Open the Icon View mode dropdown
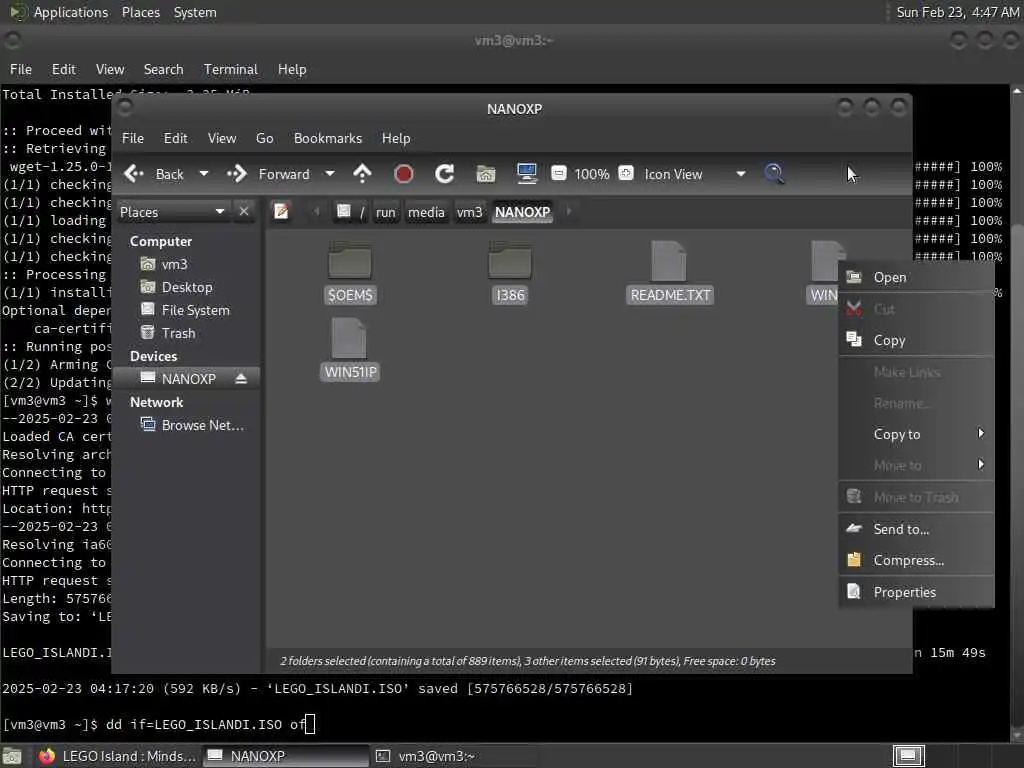This screenshot has width=1024, height=768. coord(695,174)
